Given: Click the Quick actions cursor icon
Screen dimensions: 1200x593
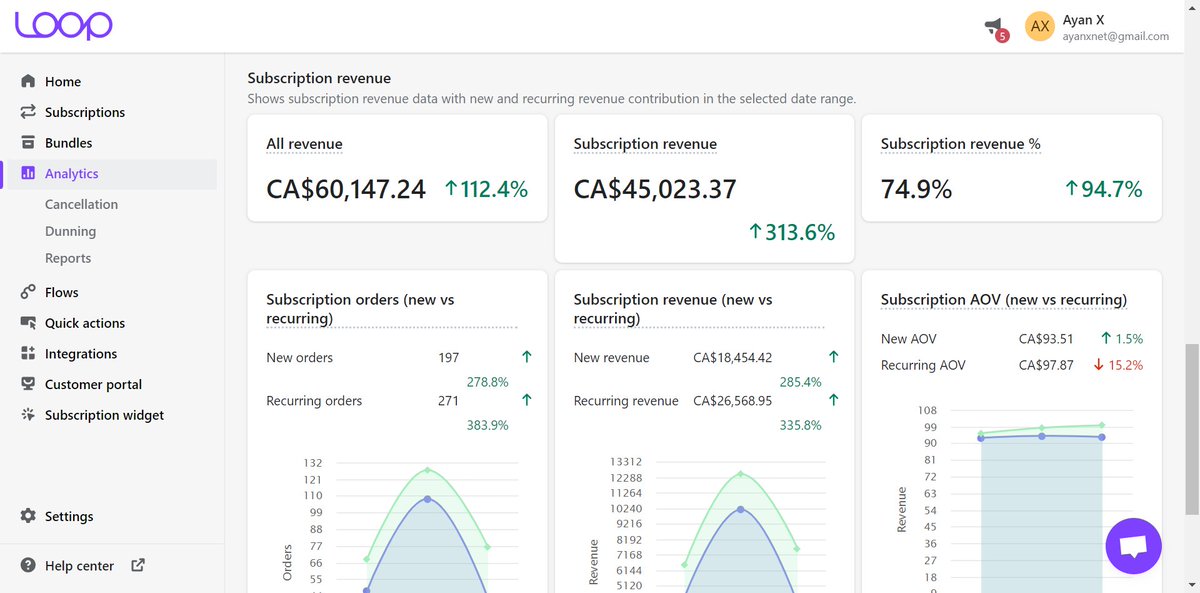Looking at the screenshot, I should point(28,323).
